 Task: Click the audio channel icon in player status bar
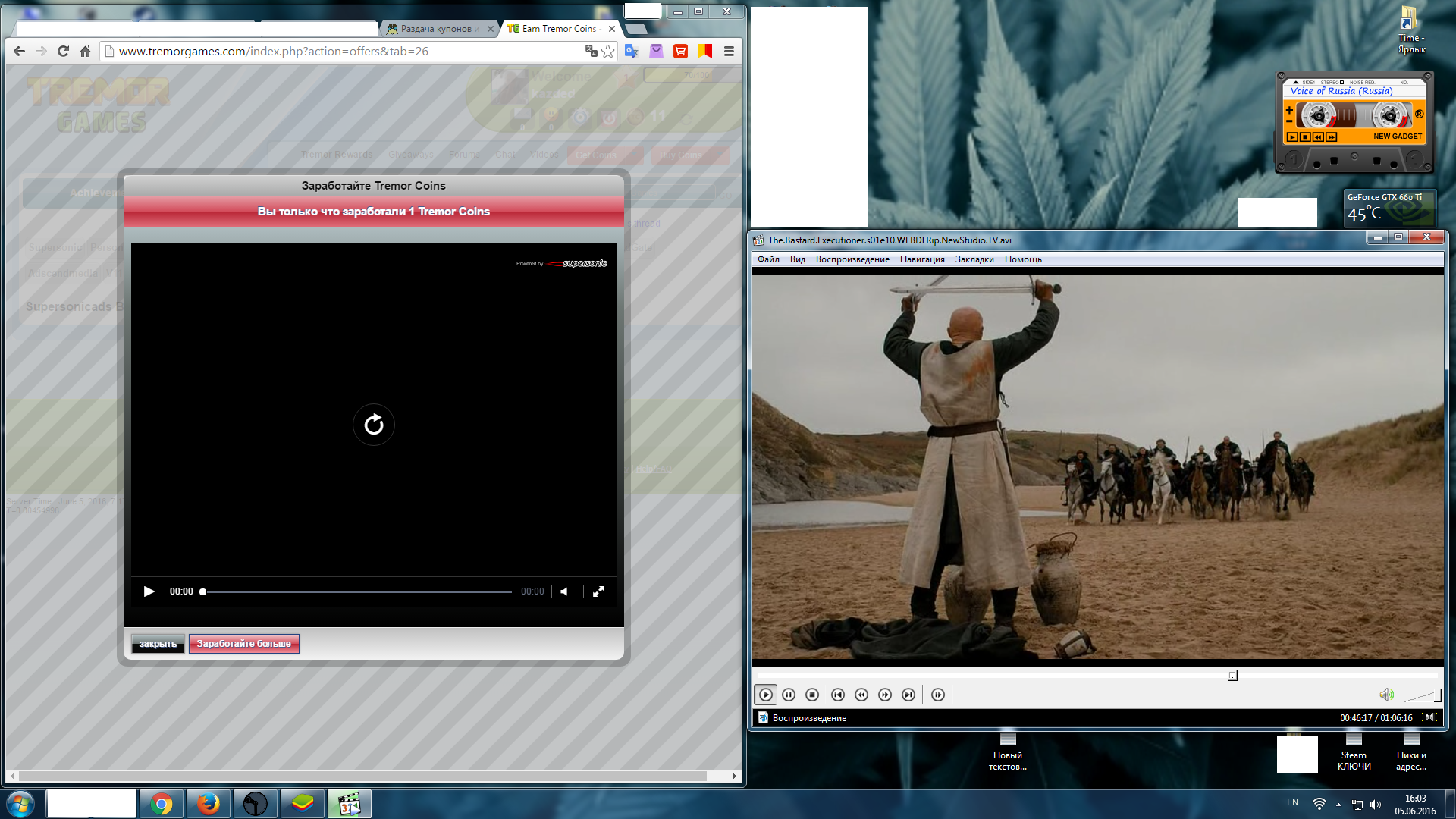pyautogui.click(x=1429, y=717)
